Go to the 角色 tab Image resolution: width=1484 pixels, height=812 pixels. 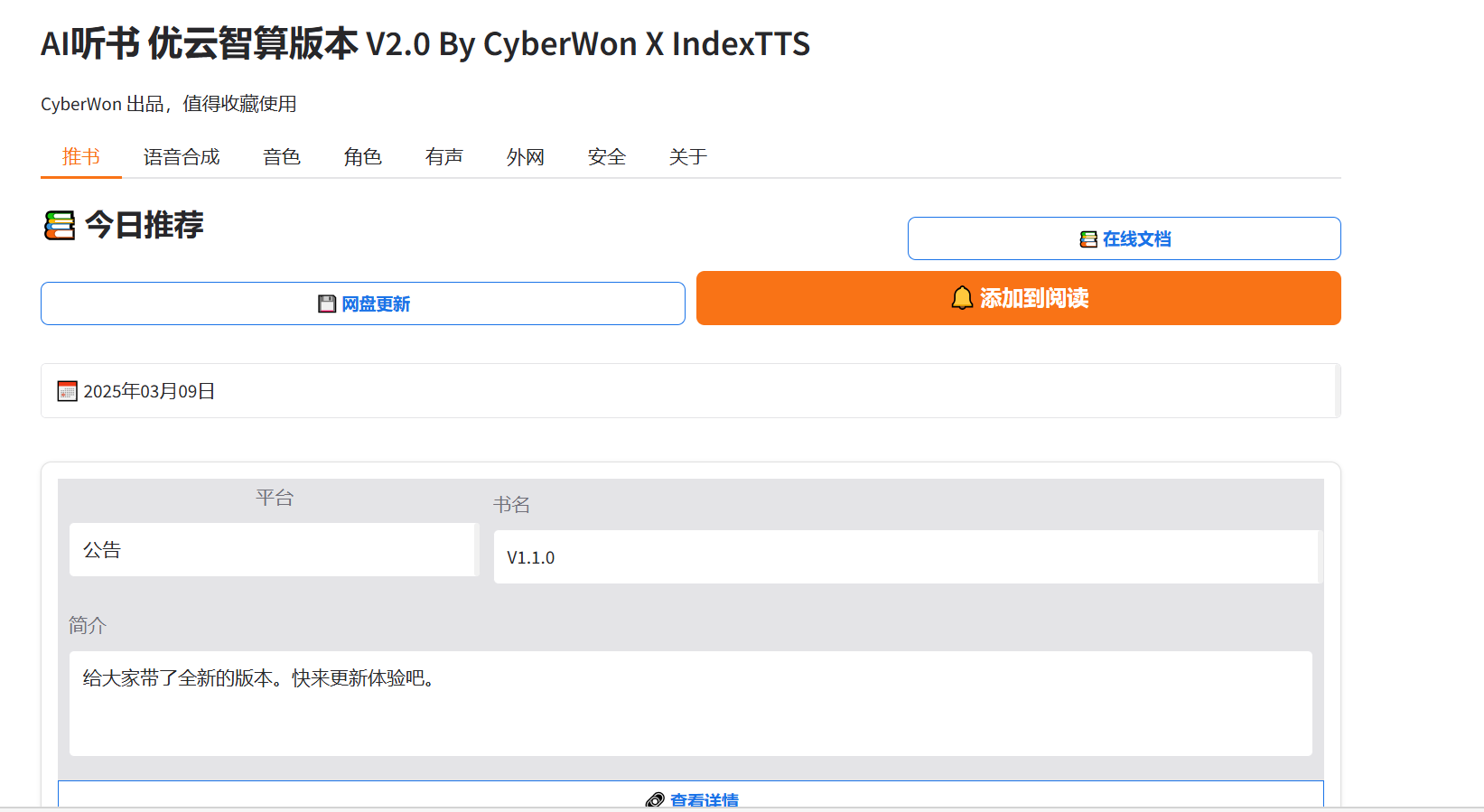(363, 157)
